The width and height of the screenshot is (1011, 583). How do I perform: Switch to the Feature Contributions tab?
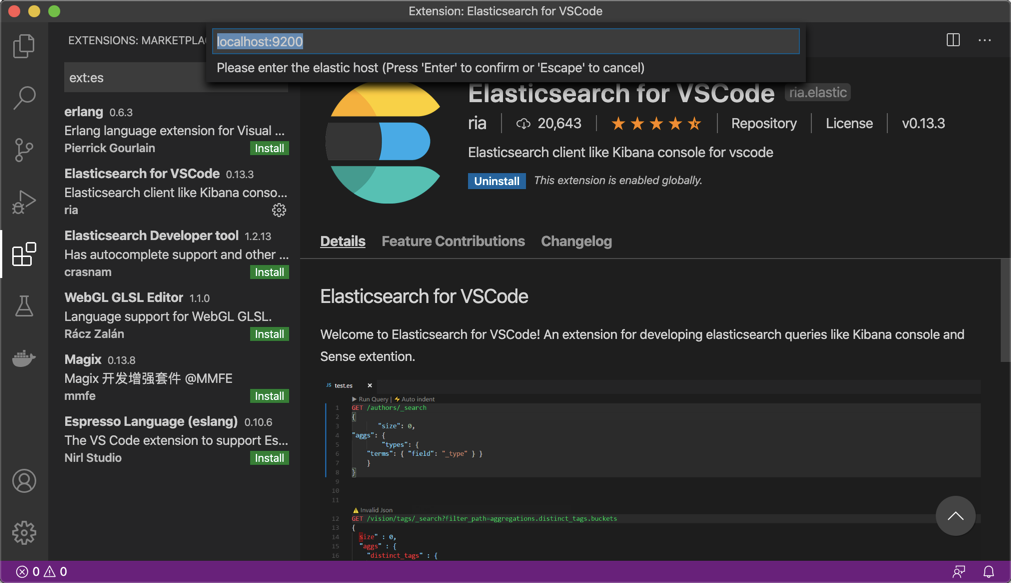tap(453, 241)
